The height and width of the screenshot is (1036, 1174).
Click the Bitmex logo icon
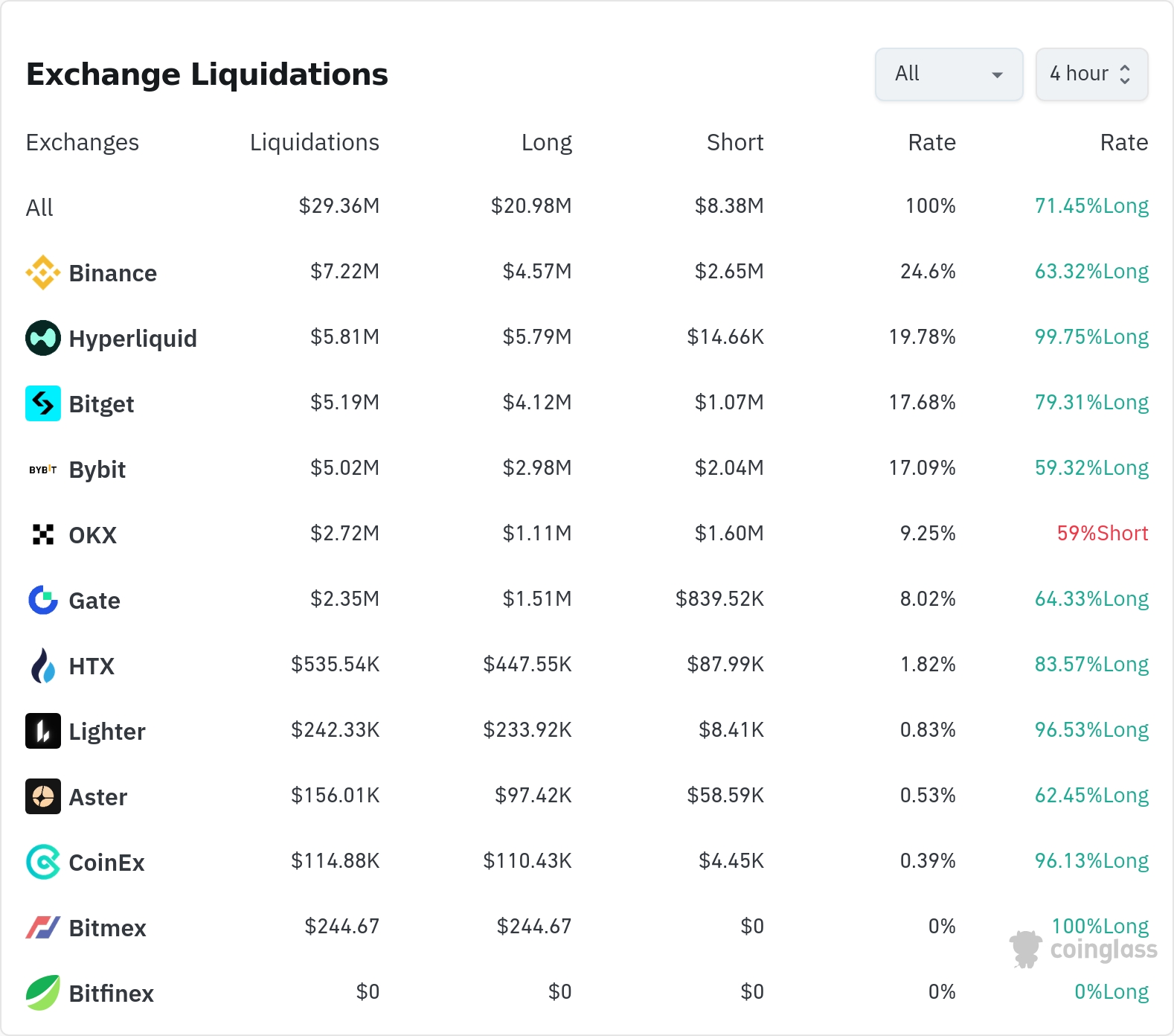pyautogui.click(x=43, y=927)
